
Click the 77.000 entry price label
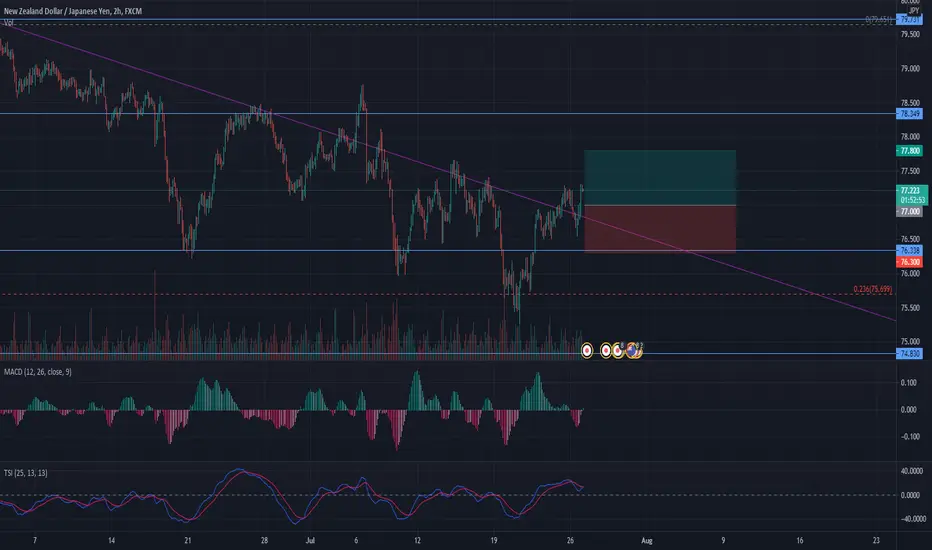pyautogui.click(x=909, y=212)
